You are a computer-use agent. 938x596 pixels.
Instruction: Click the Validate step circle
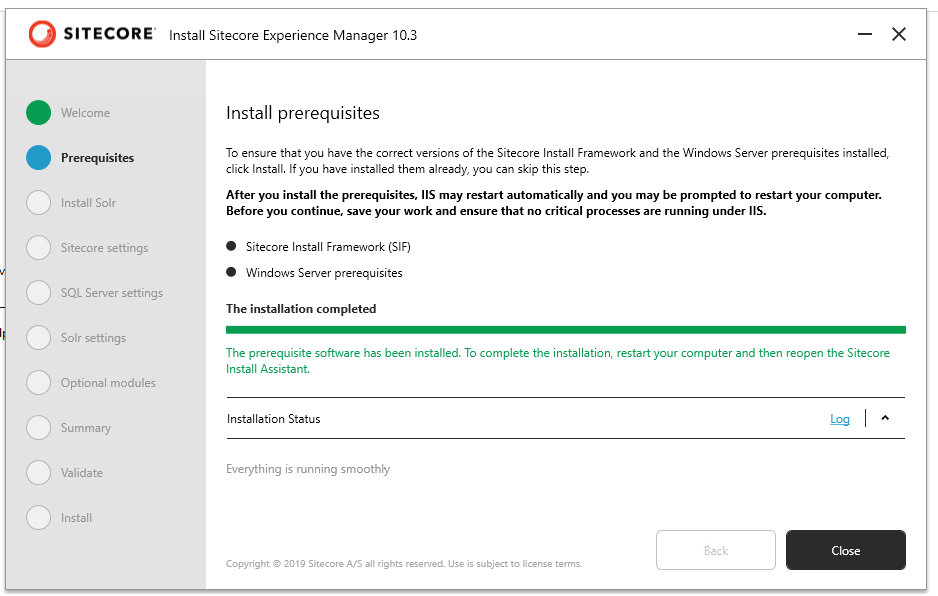[38, 473]
